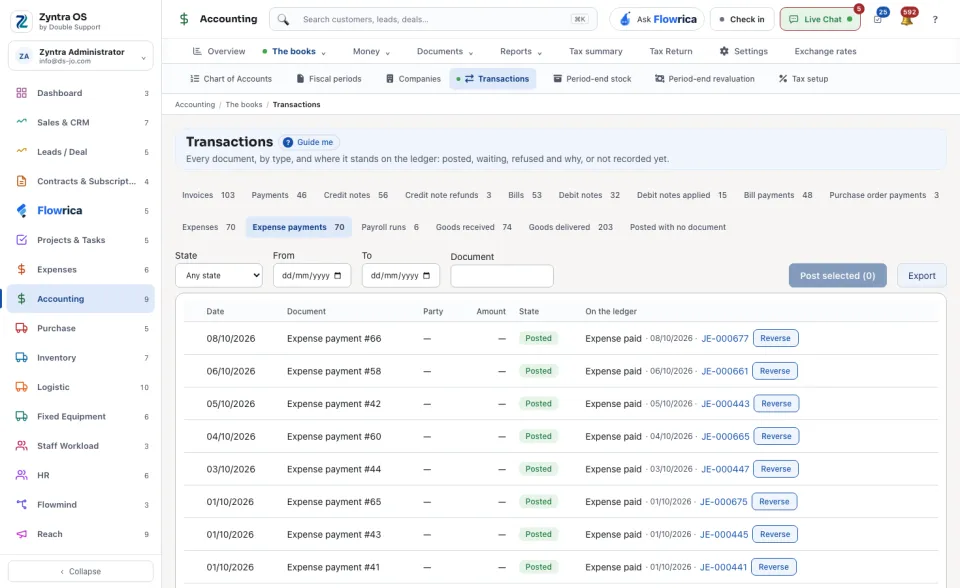Open the State filter dropdown
Screen dimensions: 960x588
(x=219, y=276)
